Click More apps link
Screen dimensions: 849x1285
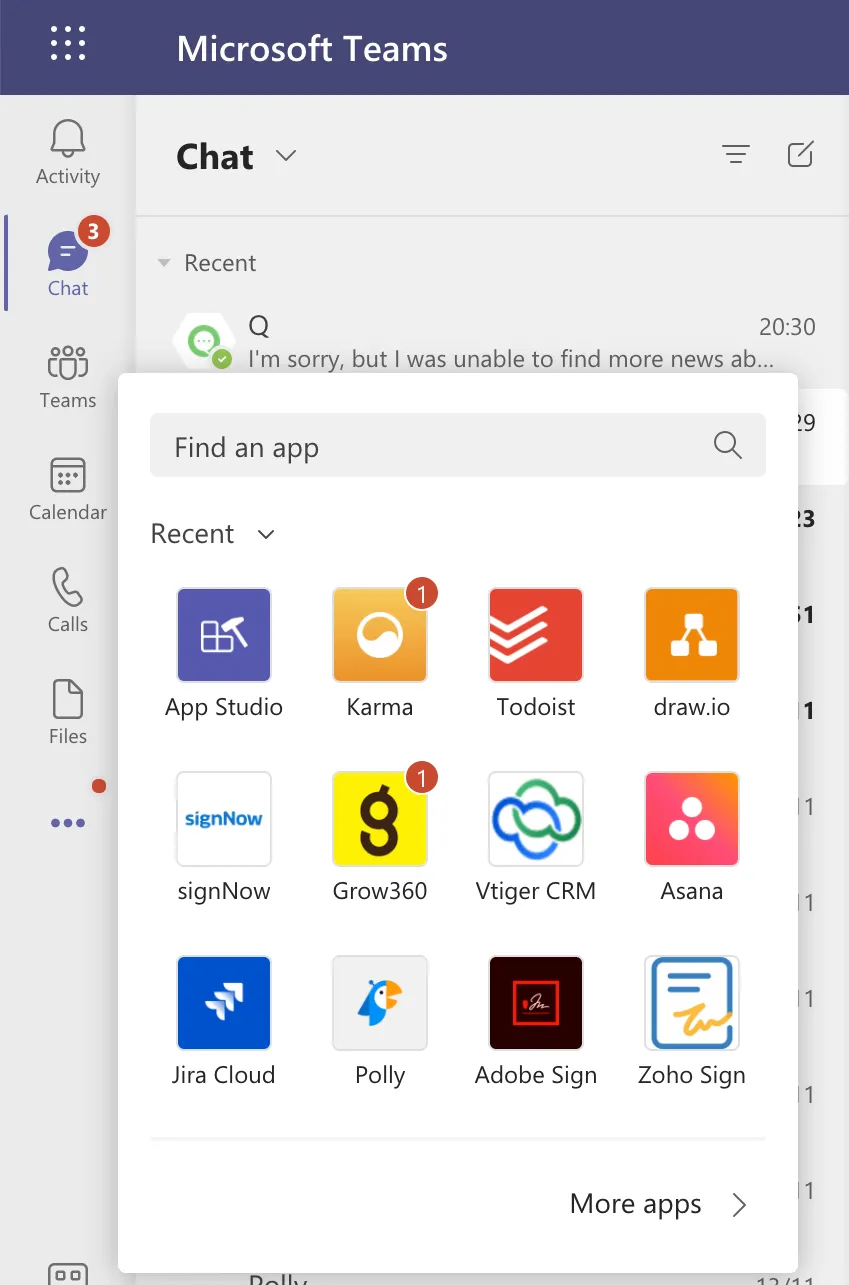point(658,1204)
